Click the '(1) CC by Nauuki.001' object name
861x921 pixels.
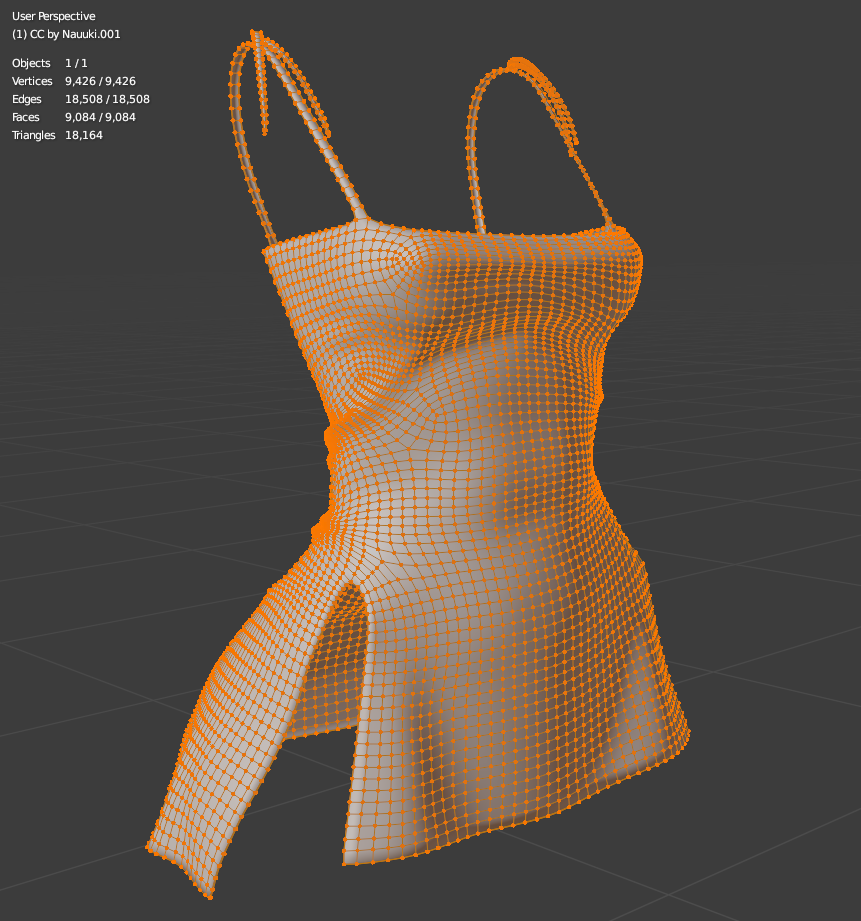click(x=66, y=34)
